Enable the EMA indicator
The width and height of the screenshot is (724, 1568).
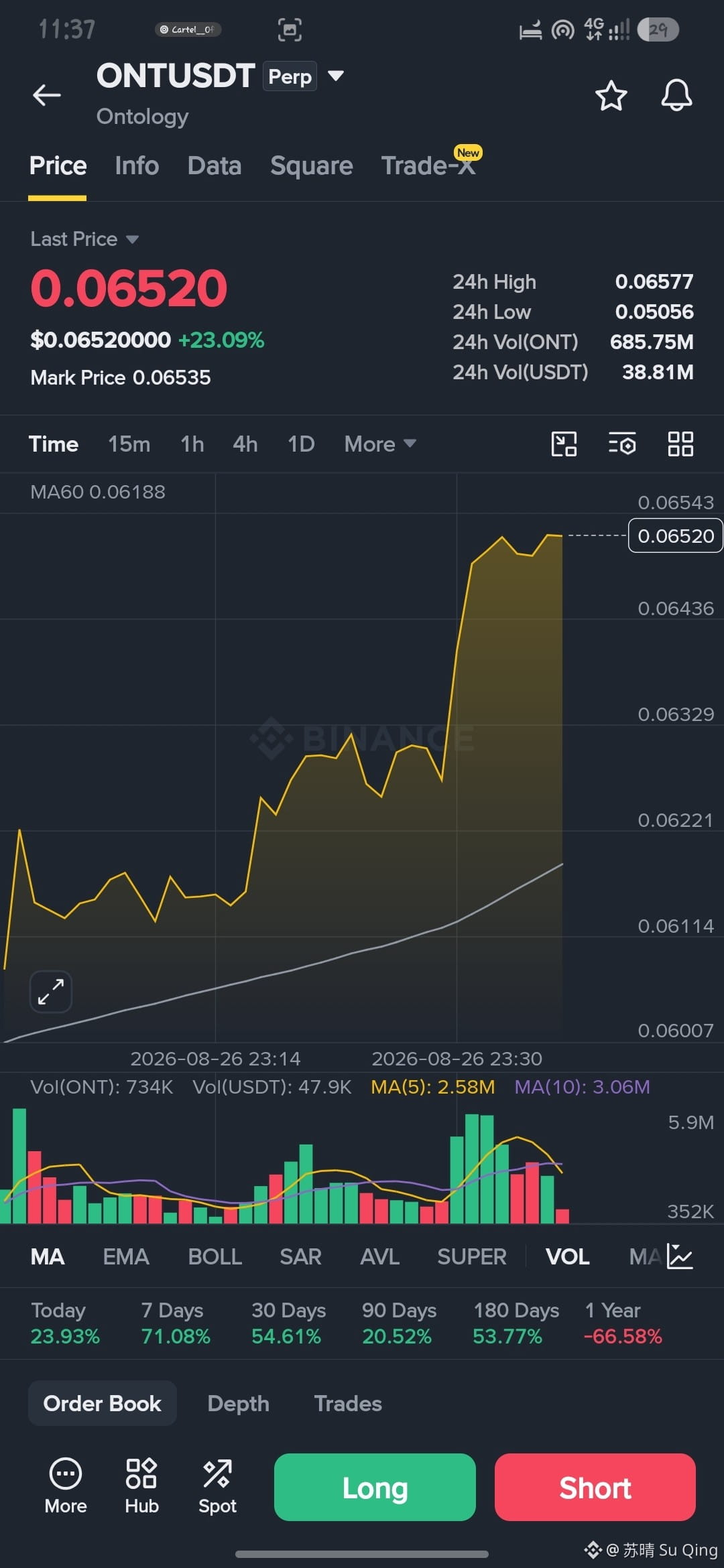pos(126,1257)
